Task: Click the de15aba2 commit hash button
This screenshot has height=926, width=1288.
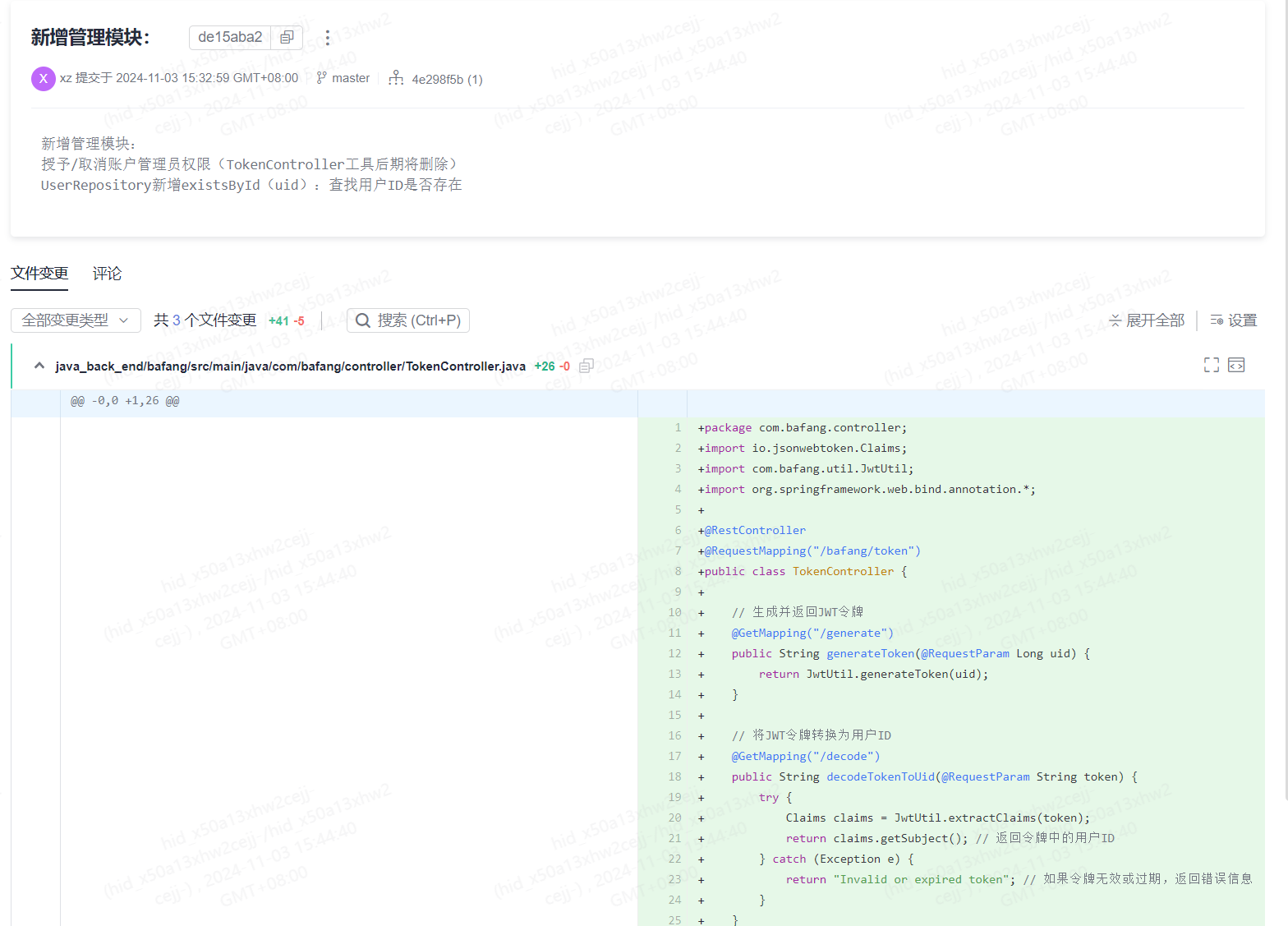Action: pyautogui.click(x=230, y=38)
